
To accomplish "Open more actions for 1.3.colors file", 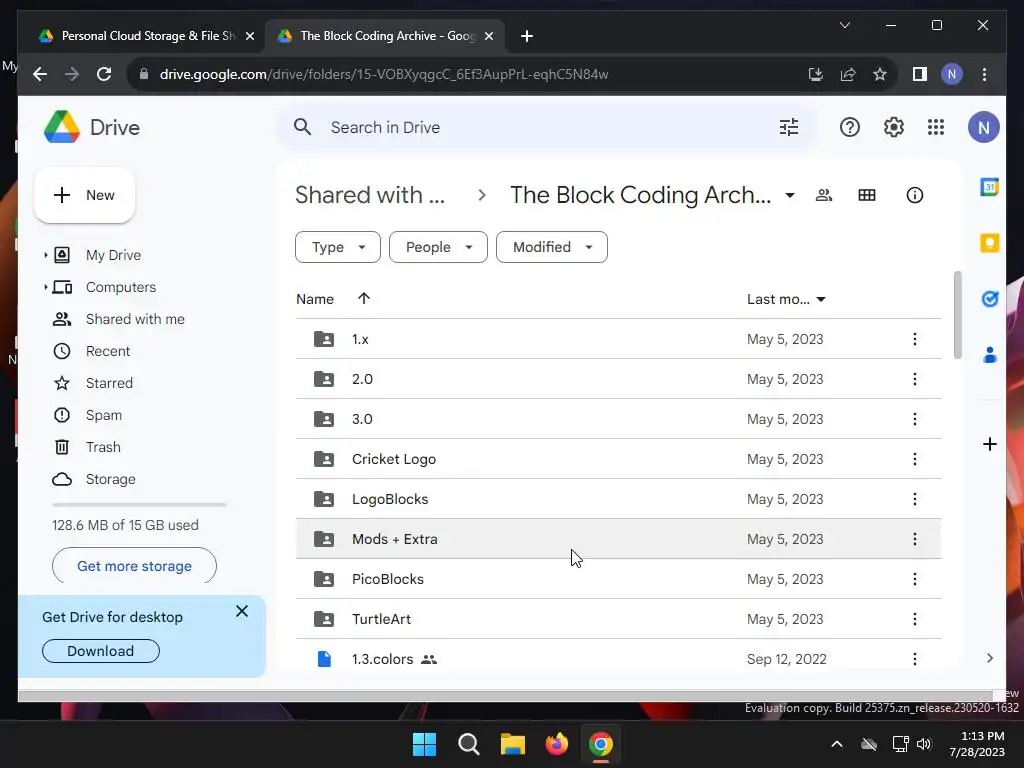I will (914, 659).
